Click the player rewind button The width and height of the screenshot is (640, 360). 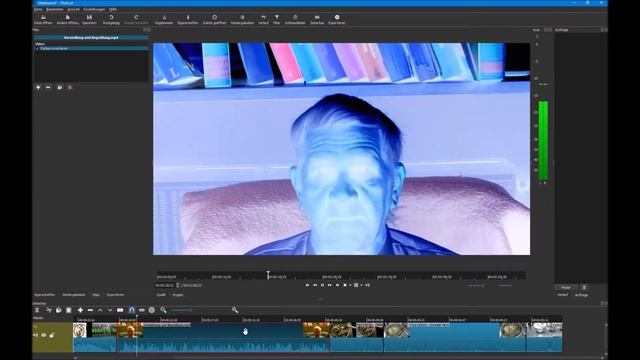315,285
